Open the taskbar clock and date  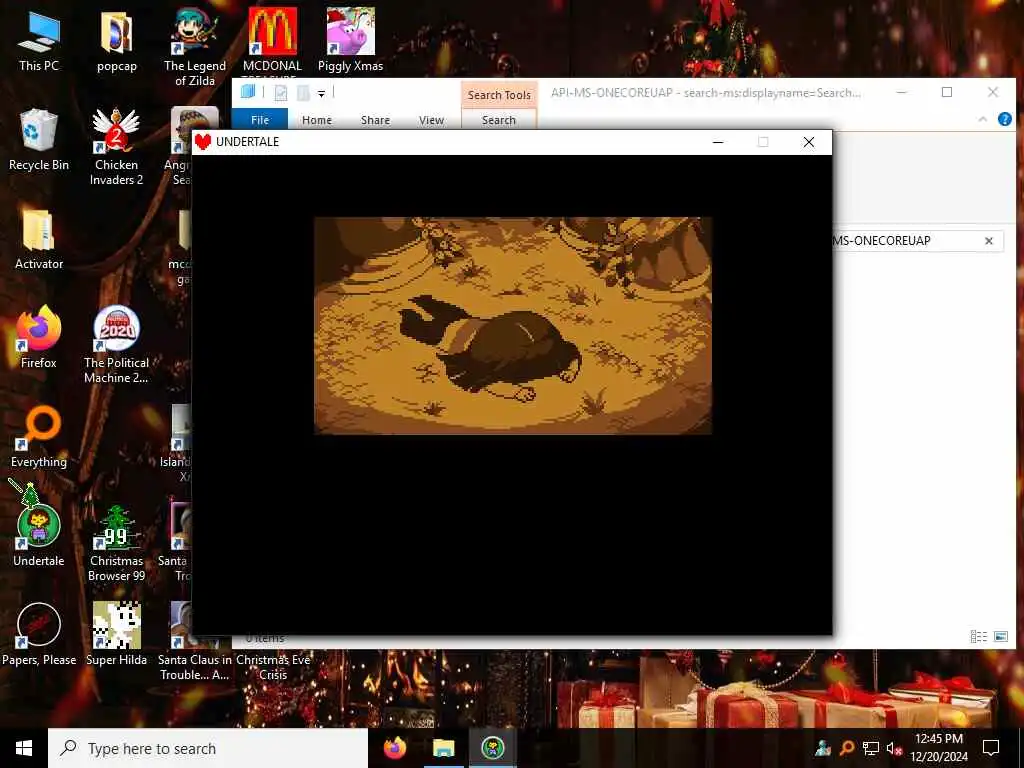click(938, 748)
